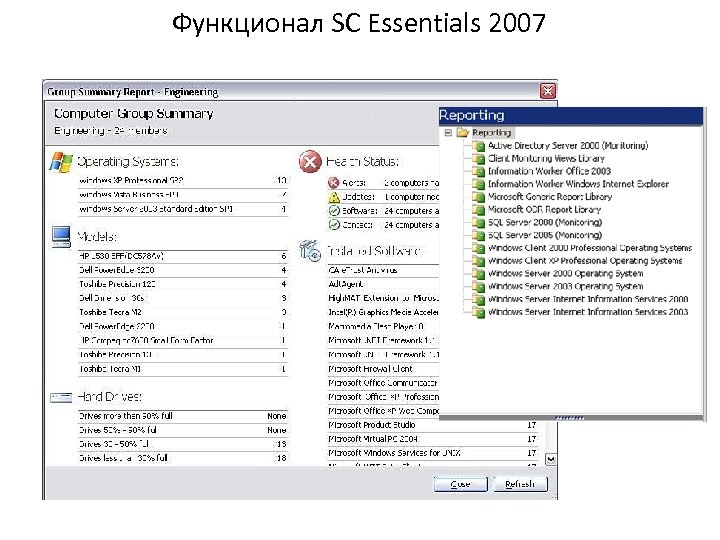The image size is (720, 540).
Task: Click the Installed Software section icon
Action: tap(310, 251)
